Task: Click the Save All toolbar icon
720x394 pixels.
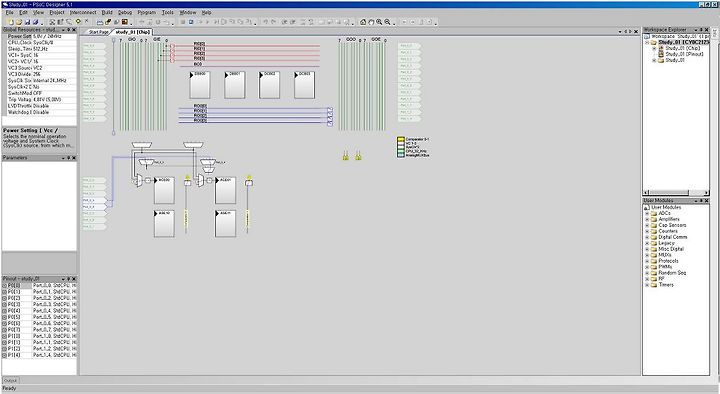Action: 35,22
